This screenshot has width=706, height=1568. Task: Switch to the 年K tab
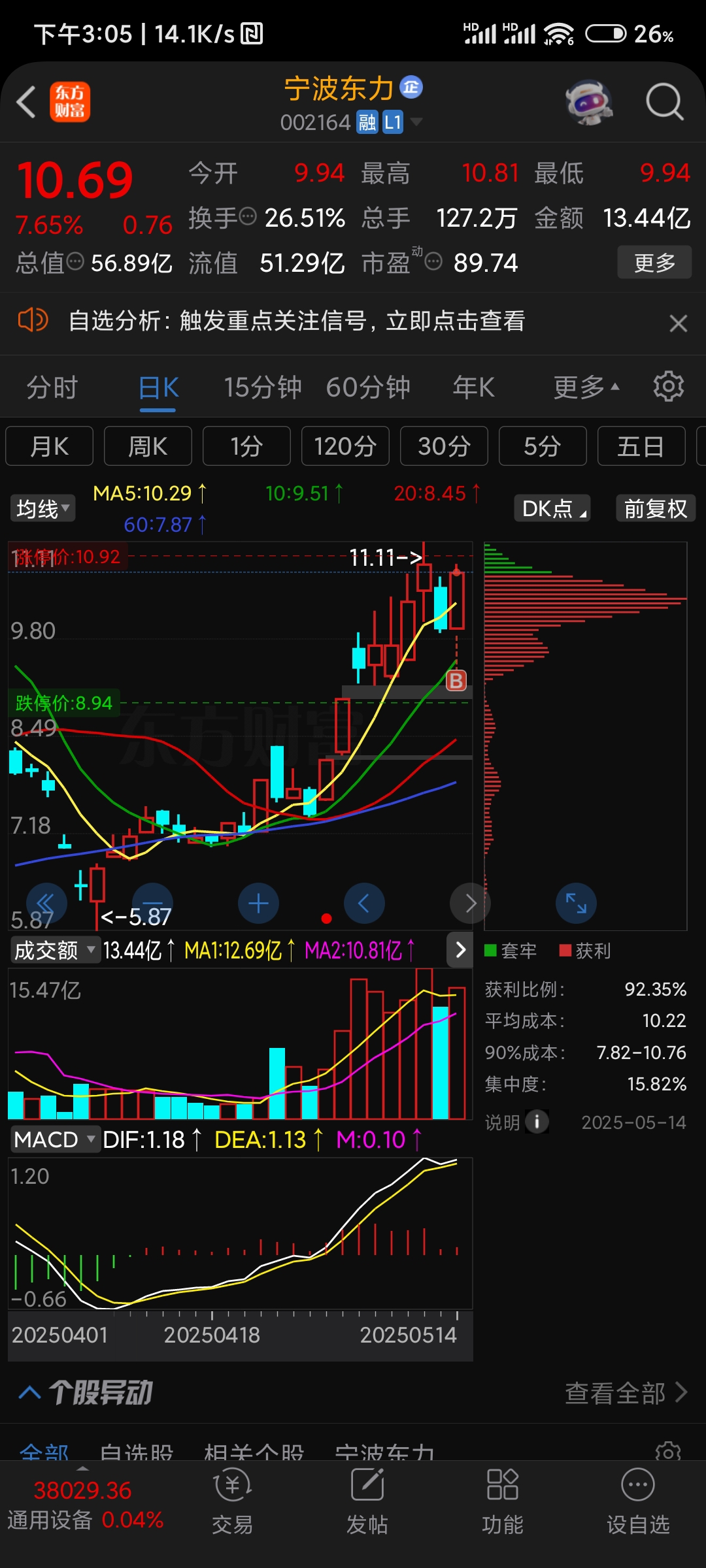point(474,387)
